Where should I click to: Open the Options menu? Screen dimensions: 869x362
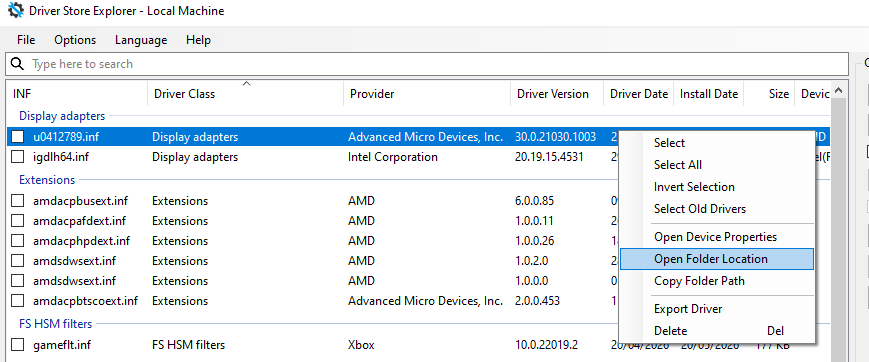click(x=75, y=40)
